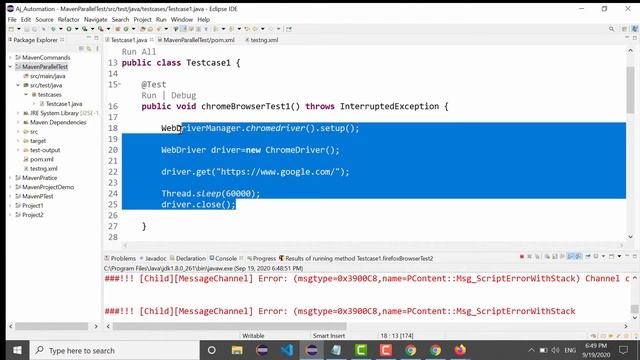This screenshot has width=640, height=360.
Task: Open the Navigate menu
Action: pos(96,19)
